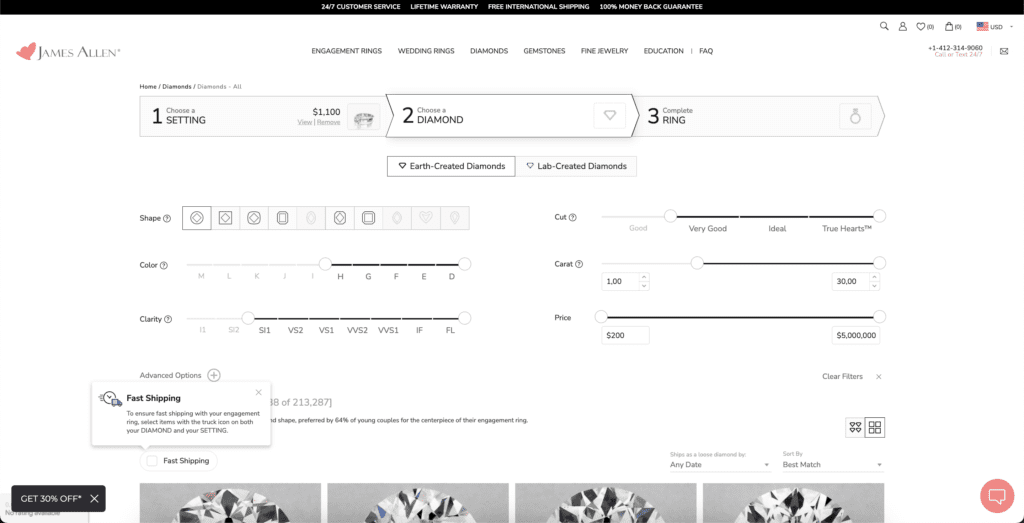This screenshot has width=1024, height=523.
Task: Select the Round diamond shape
Action: click(x=197, y=218)
